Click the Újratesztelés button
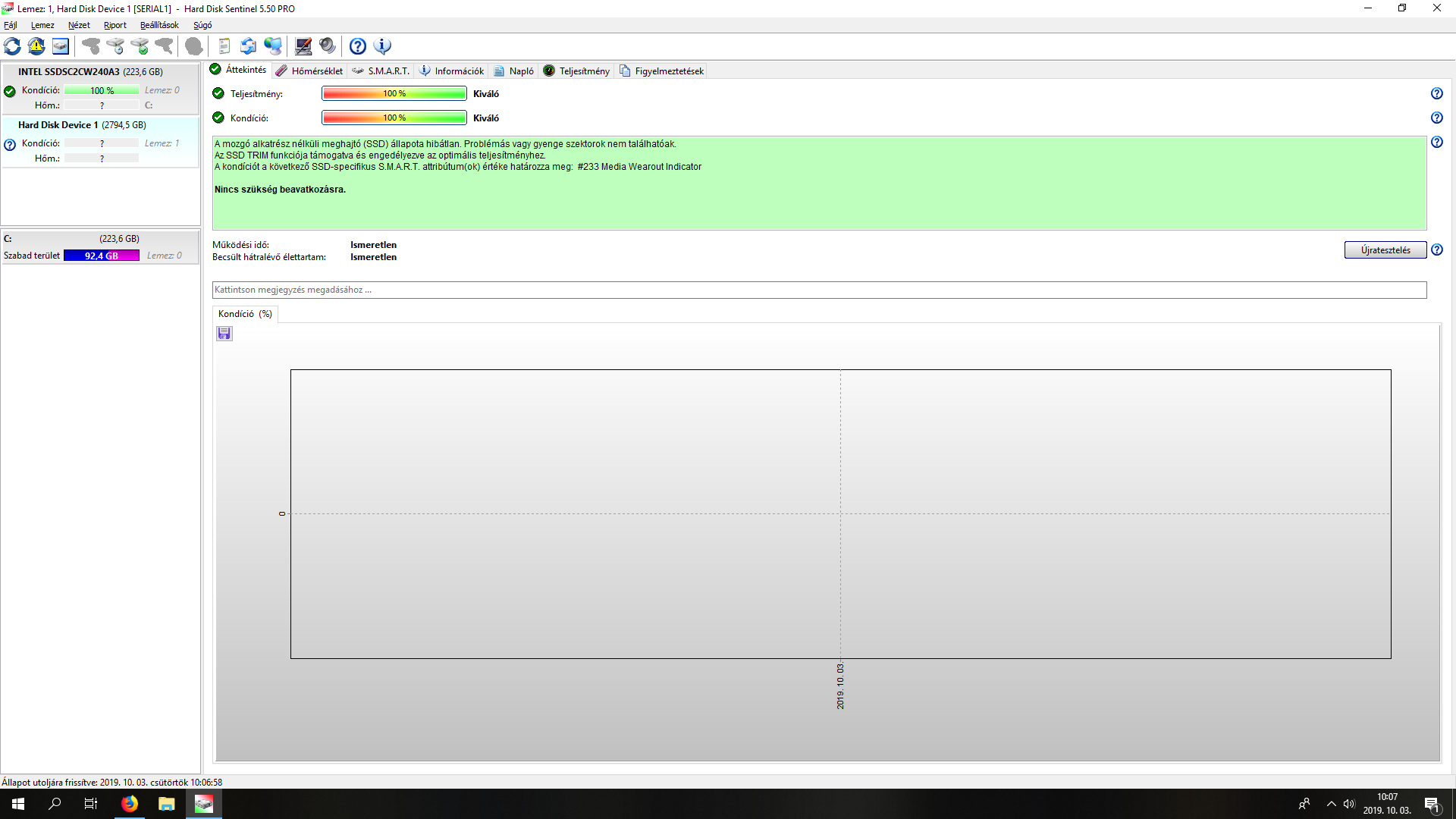Viewport: 1456px width, 819px height. (x=1385, y=250)
